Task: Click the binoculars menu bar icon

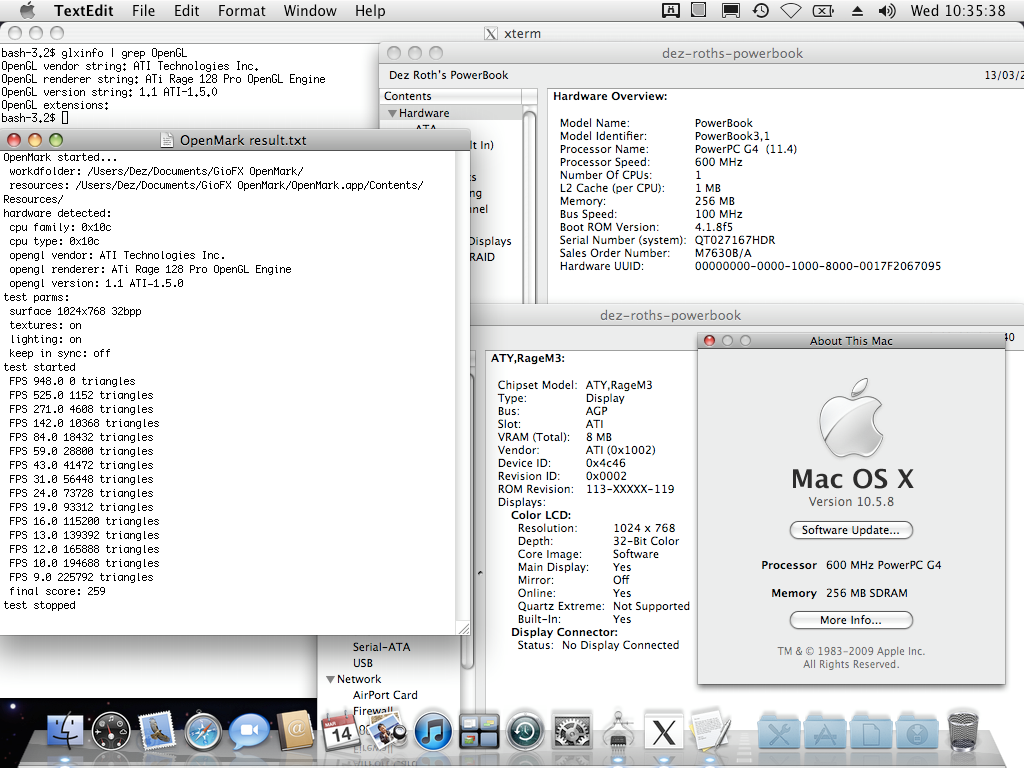Action: click(x=671, y=10)
